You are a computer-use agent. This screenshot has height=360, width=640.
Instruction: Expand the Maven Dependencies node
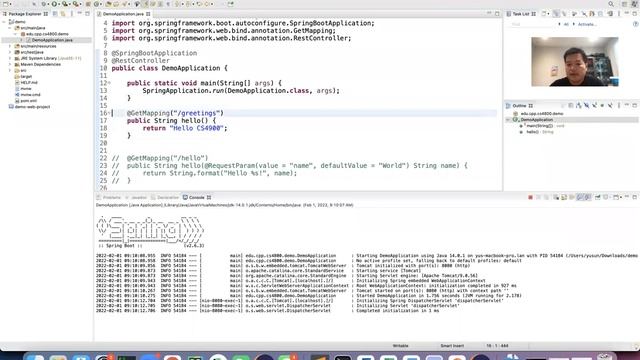10,64
